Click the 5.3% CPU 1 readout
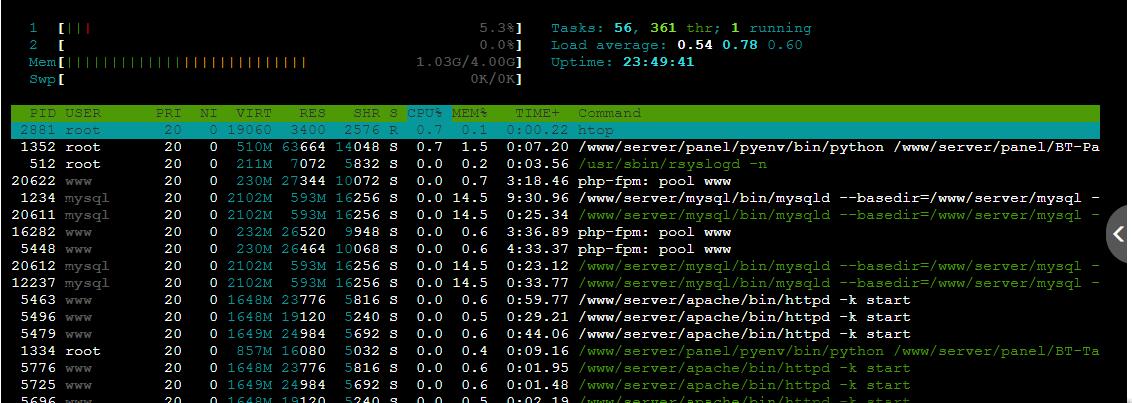The width and height of the screenshot is (1132, 403). (x=497, y=28)
